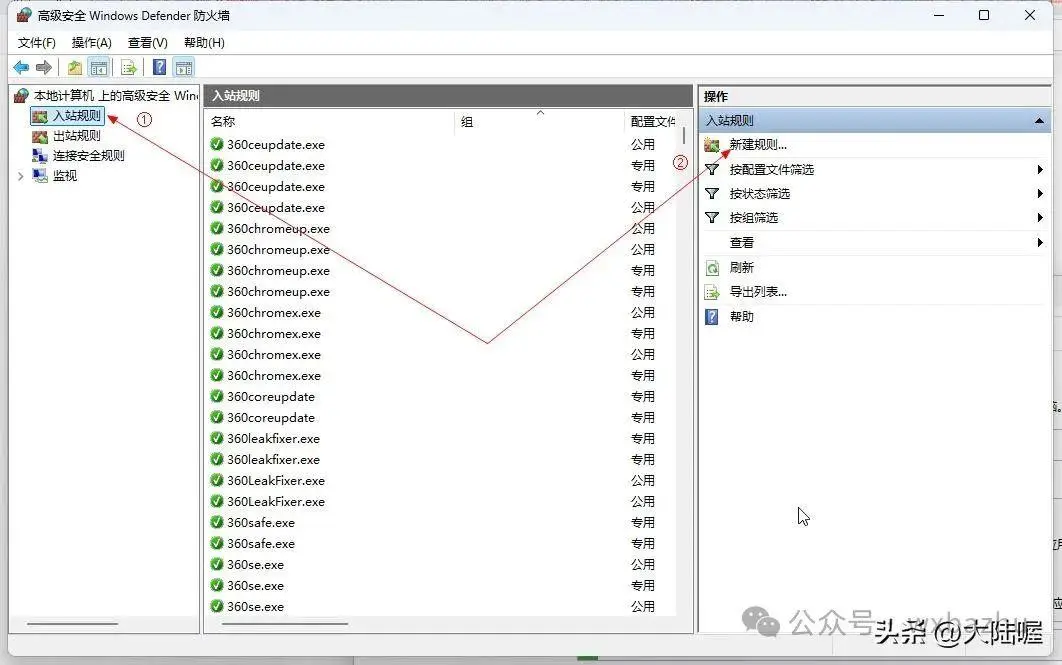1062x665 pixels.
Task: Click the Up one level folder icon
Action: (x=75, y=67)
